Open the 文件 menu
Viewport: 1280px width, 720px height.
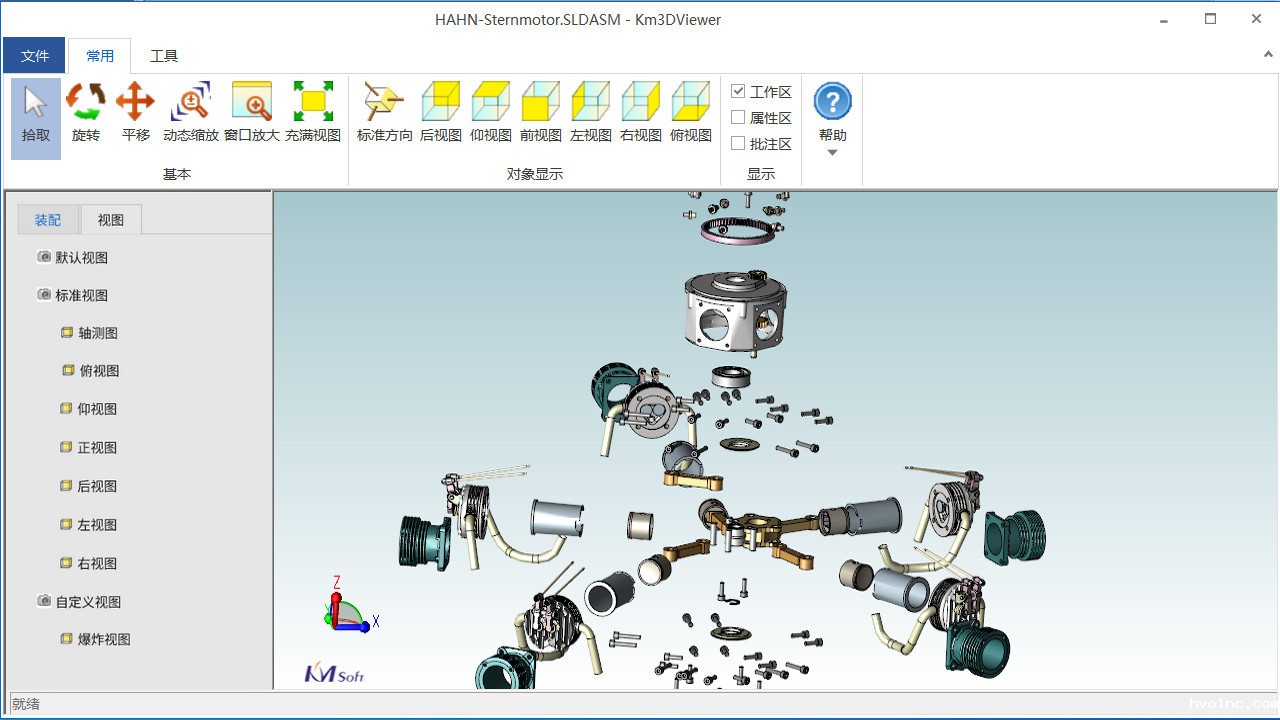tap(35, 56)
